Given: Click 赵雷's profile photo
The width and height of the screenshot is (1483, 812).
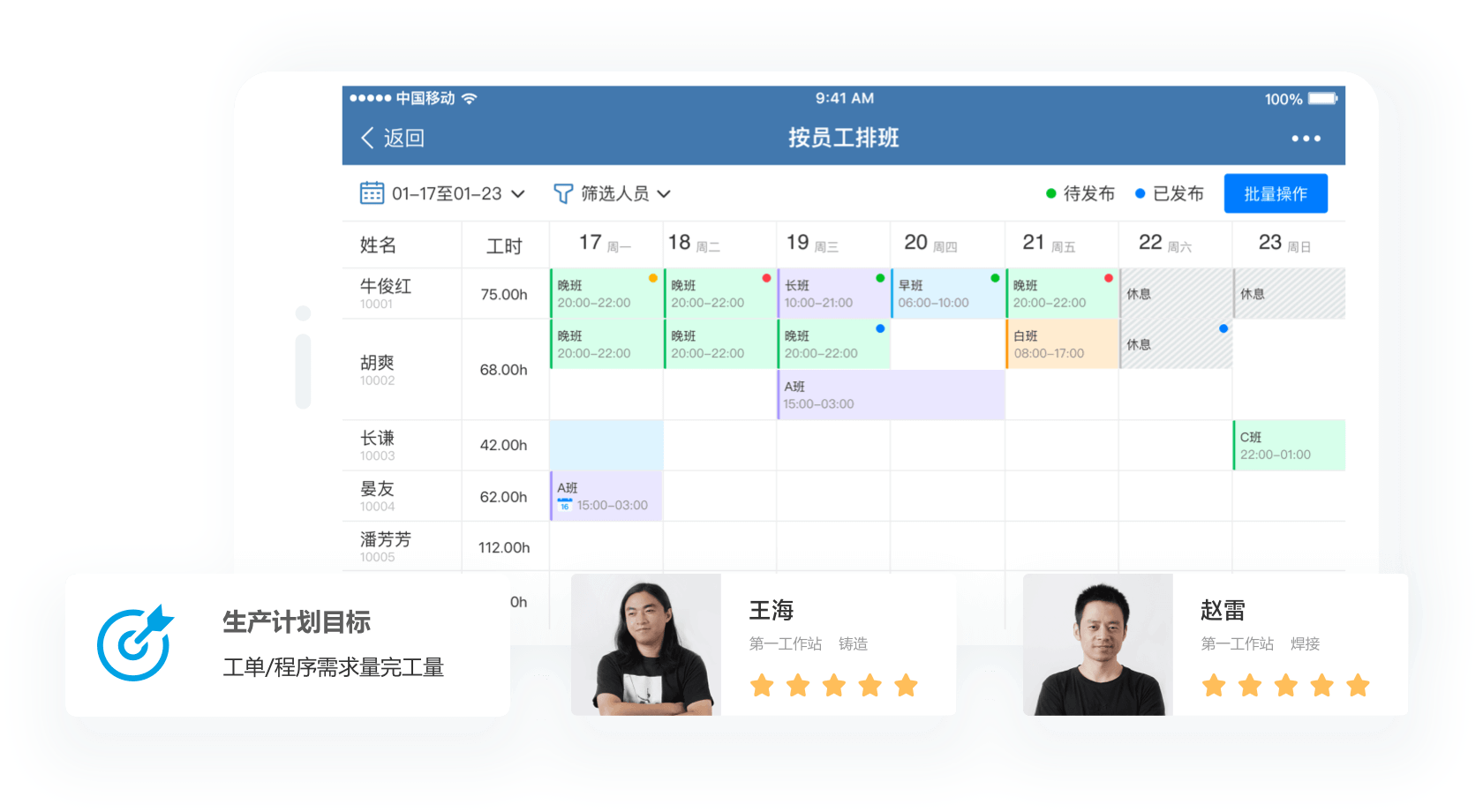Looking at the screenshot, I should coord(1097,644).
